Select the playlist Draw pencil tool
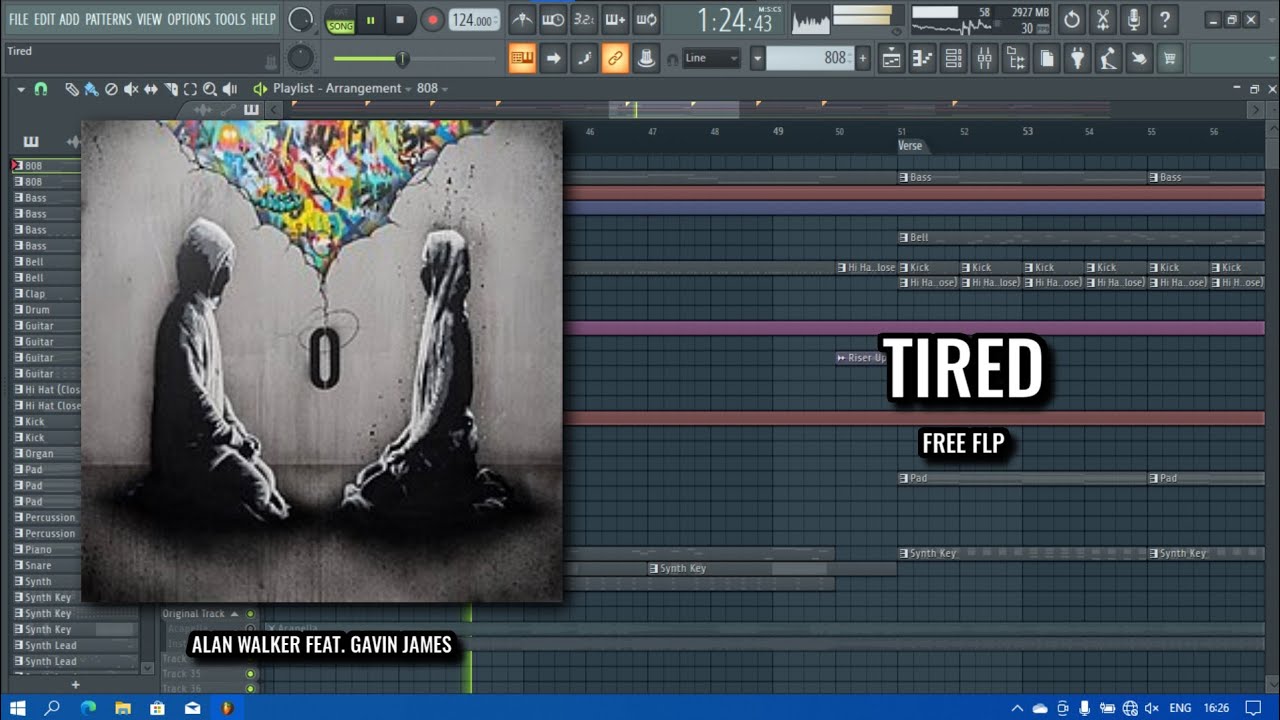1280x720 pixels. click(71, 89)
